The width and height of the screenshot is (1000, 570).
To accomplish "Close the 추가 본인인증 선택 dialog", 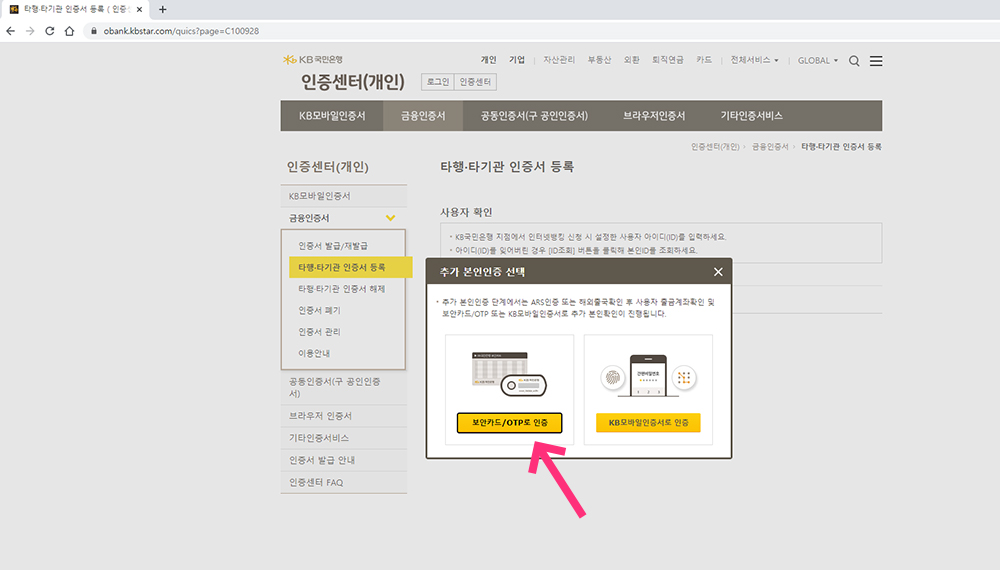I will [x=718, y=272].
